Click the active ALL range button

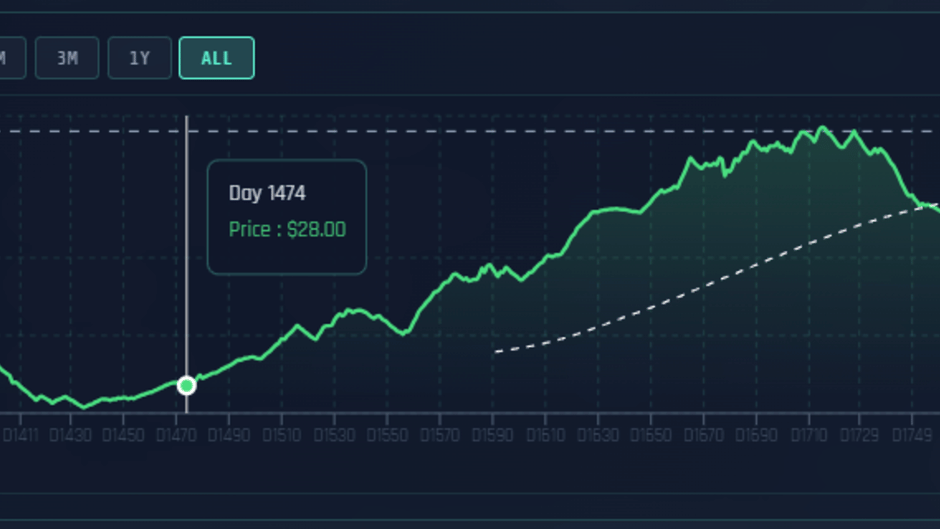pyautogui.click(x=216, y=58)
